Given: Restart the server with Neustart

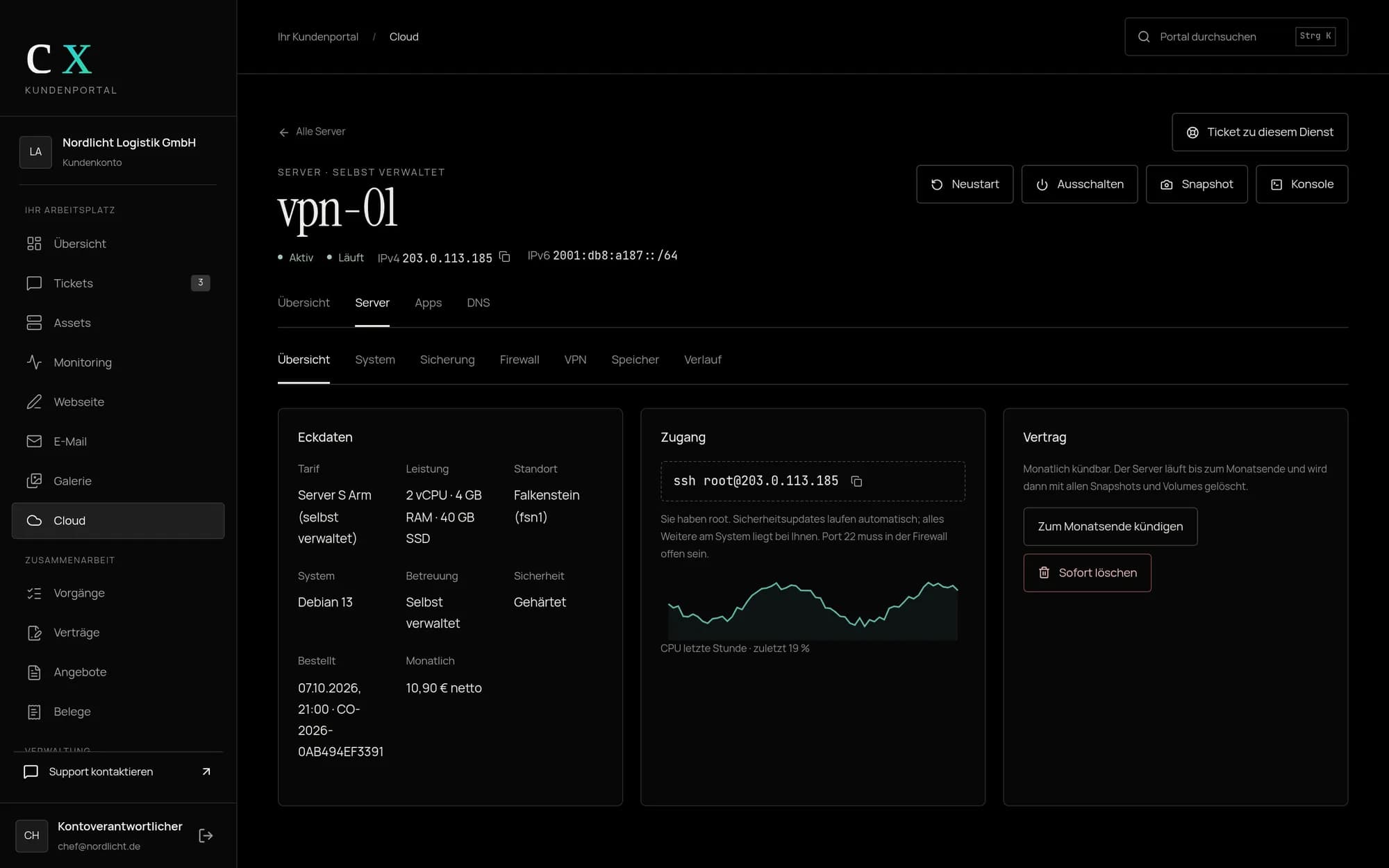Looking at the screenshot, I should pyautogui.click(x=965, y=184).
